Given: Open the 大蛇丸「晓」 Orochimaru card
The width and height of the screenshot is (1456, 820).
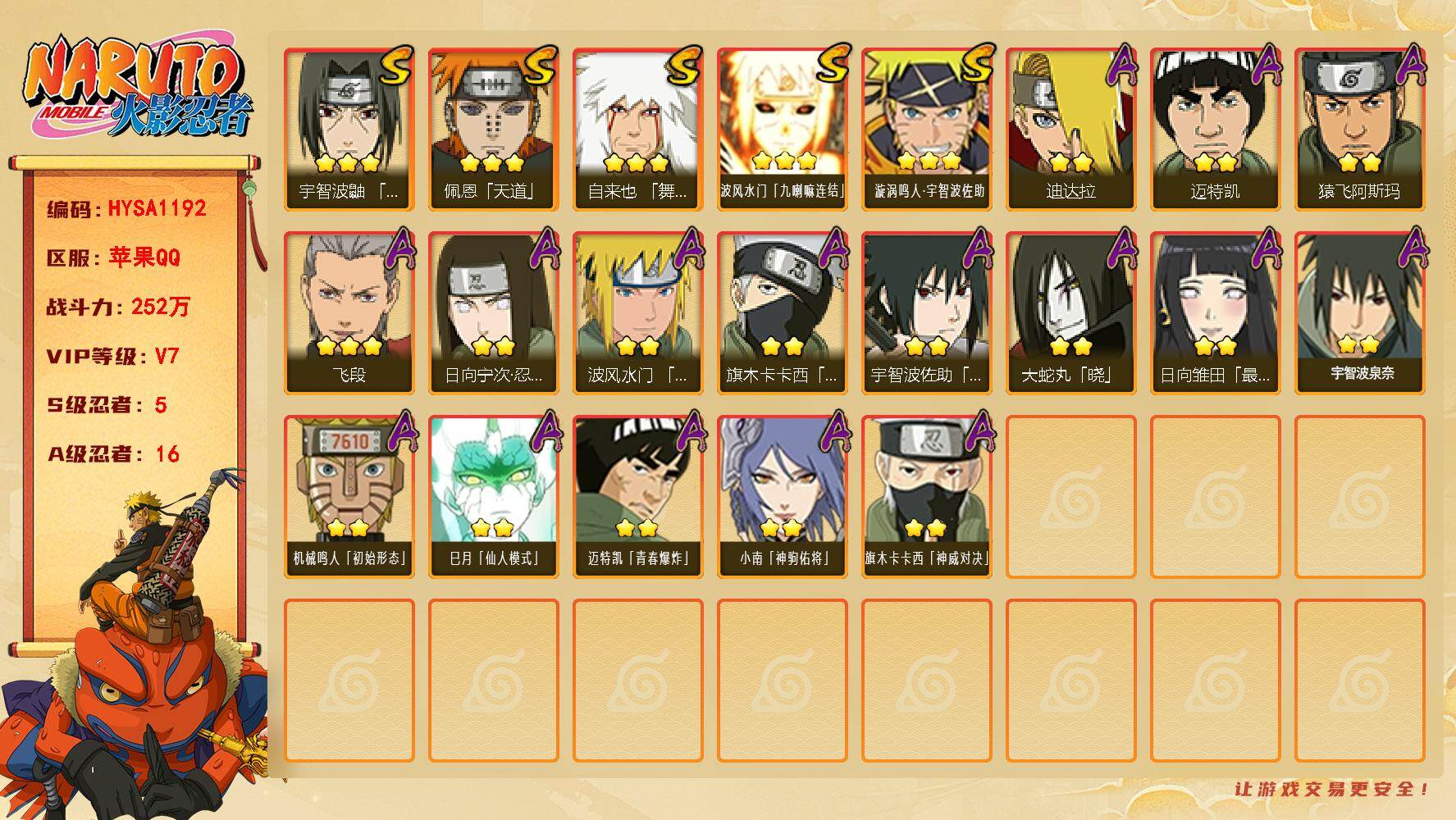Looking at the screenshot, I should click(1070, 313).
